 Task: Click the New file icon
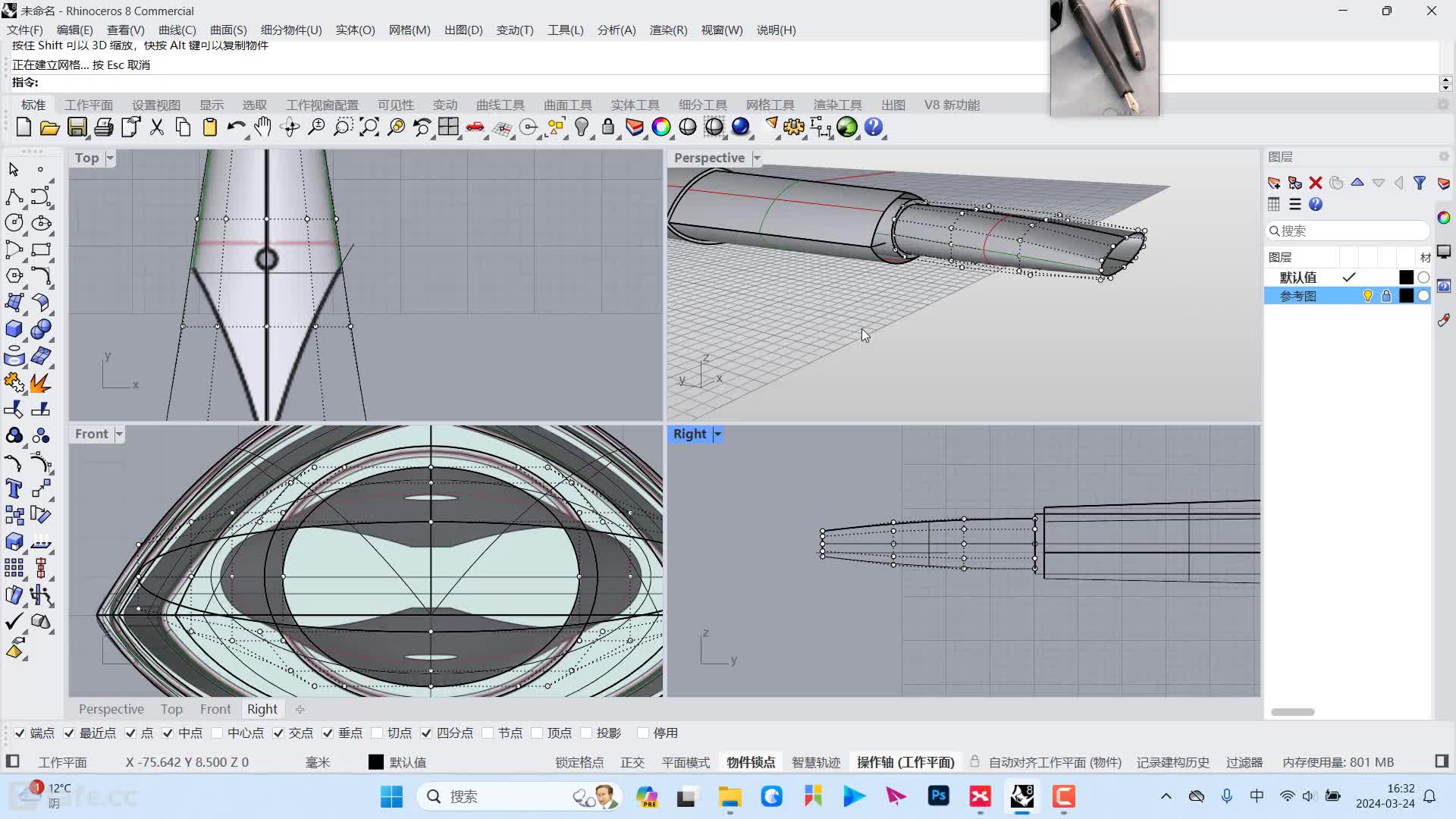tap(24, 127)
